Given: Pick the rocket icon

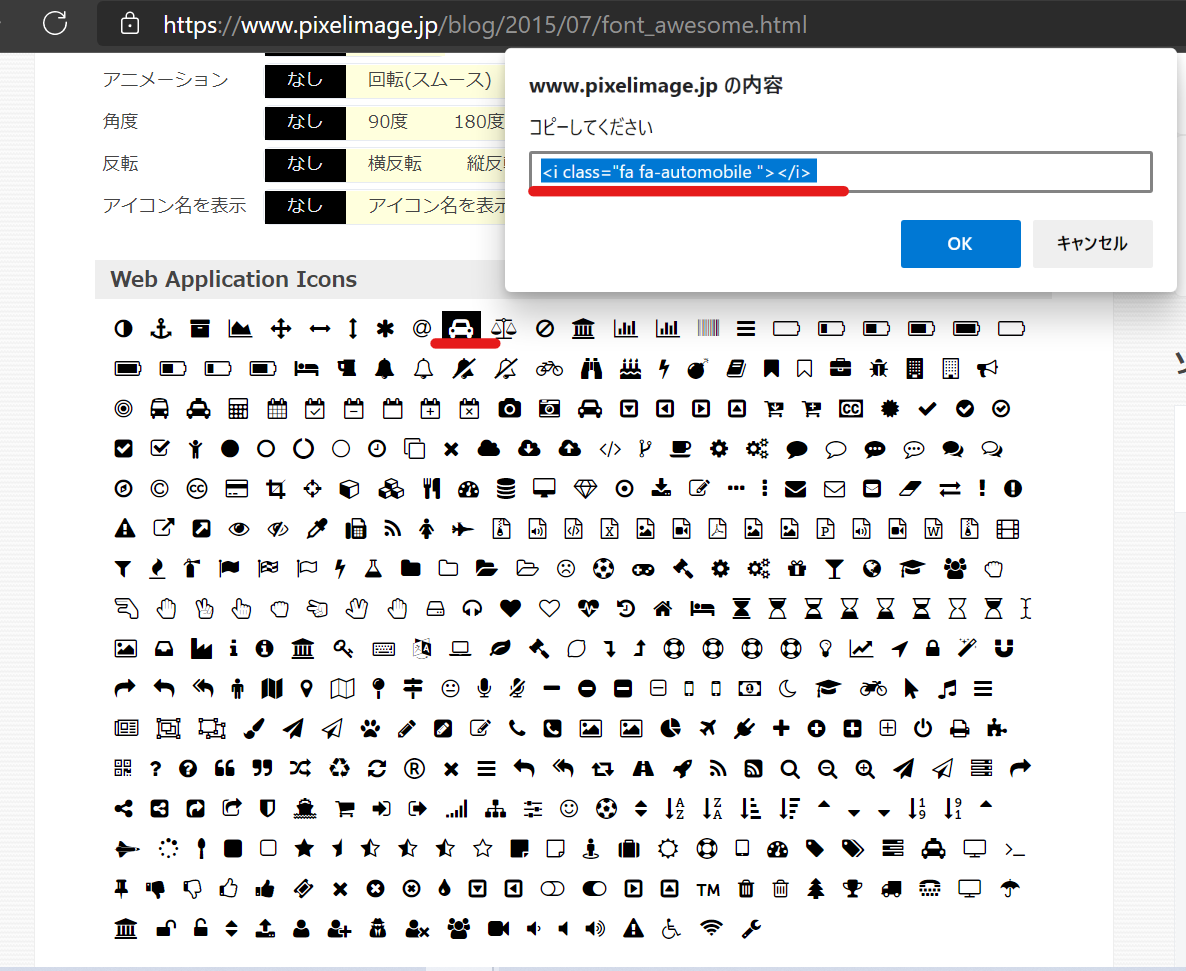Looking at the screenshot, I should coord(682,768).
